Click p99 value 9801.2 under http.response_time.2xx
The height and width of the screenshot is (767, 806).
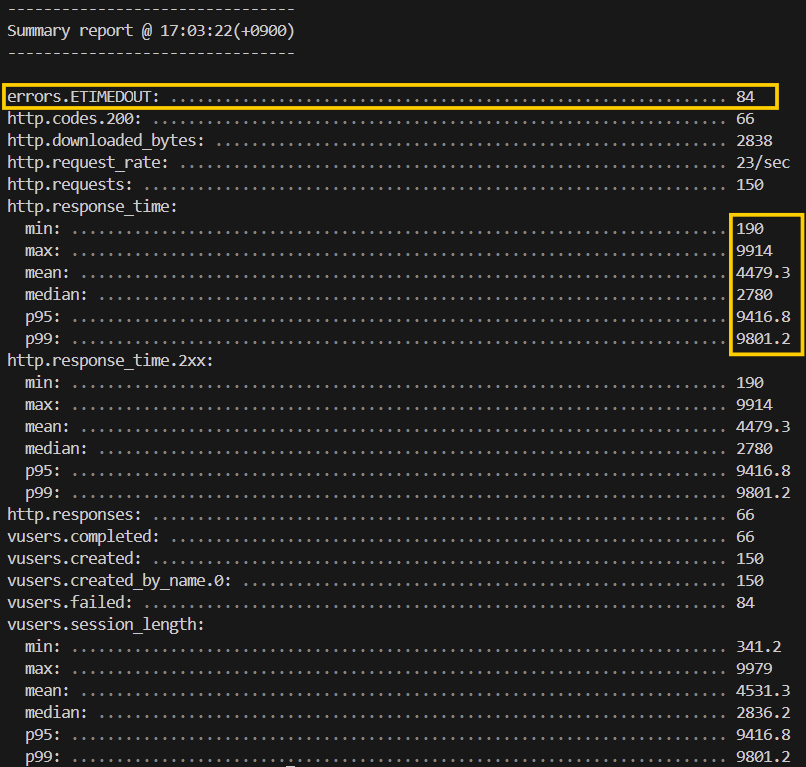[763, 492]
